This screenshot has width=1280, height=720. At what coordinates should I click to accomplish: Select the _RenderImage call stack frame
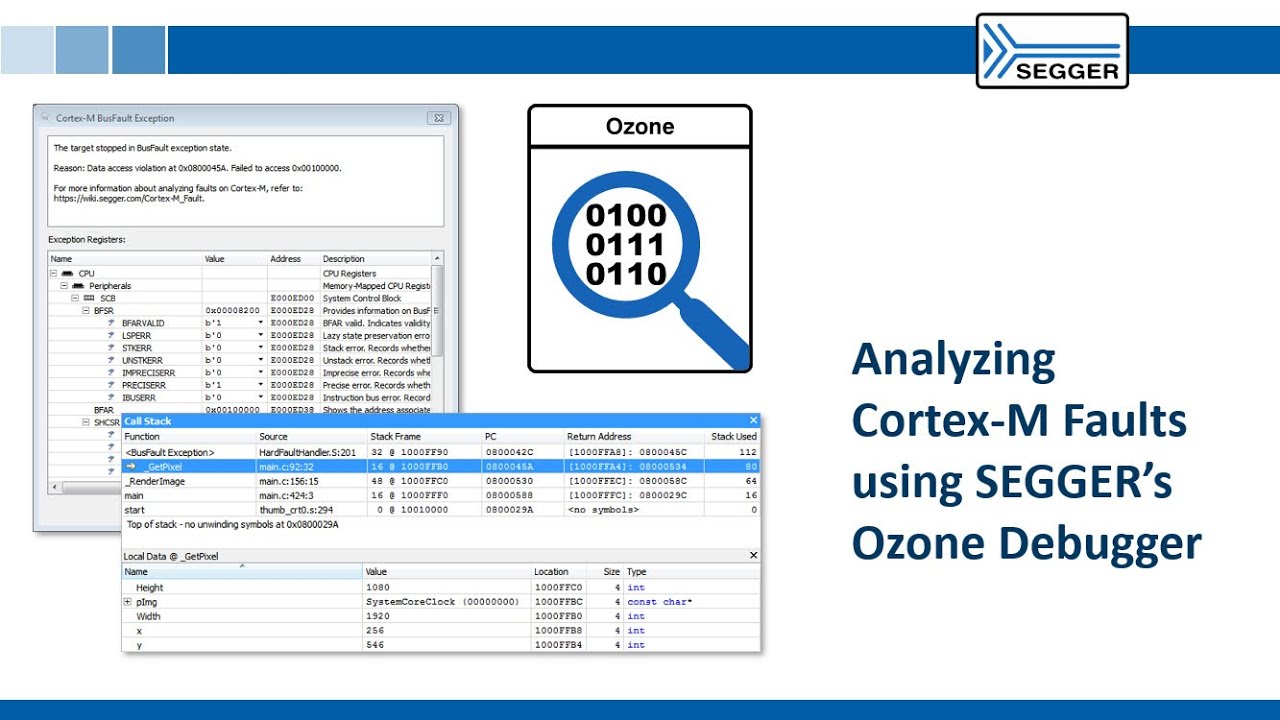(x=440, y=481)
